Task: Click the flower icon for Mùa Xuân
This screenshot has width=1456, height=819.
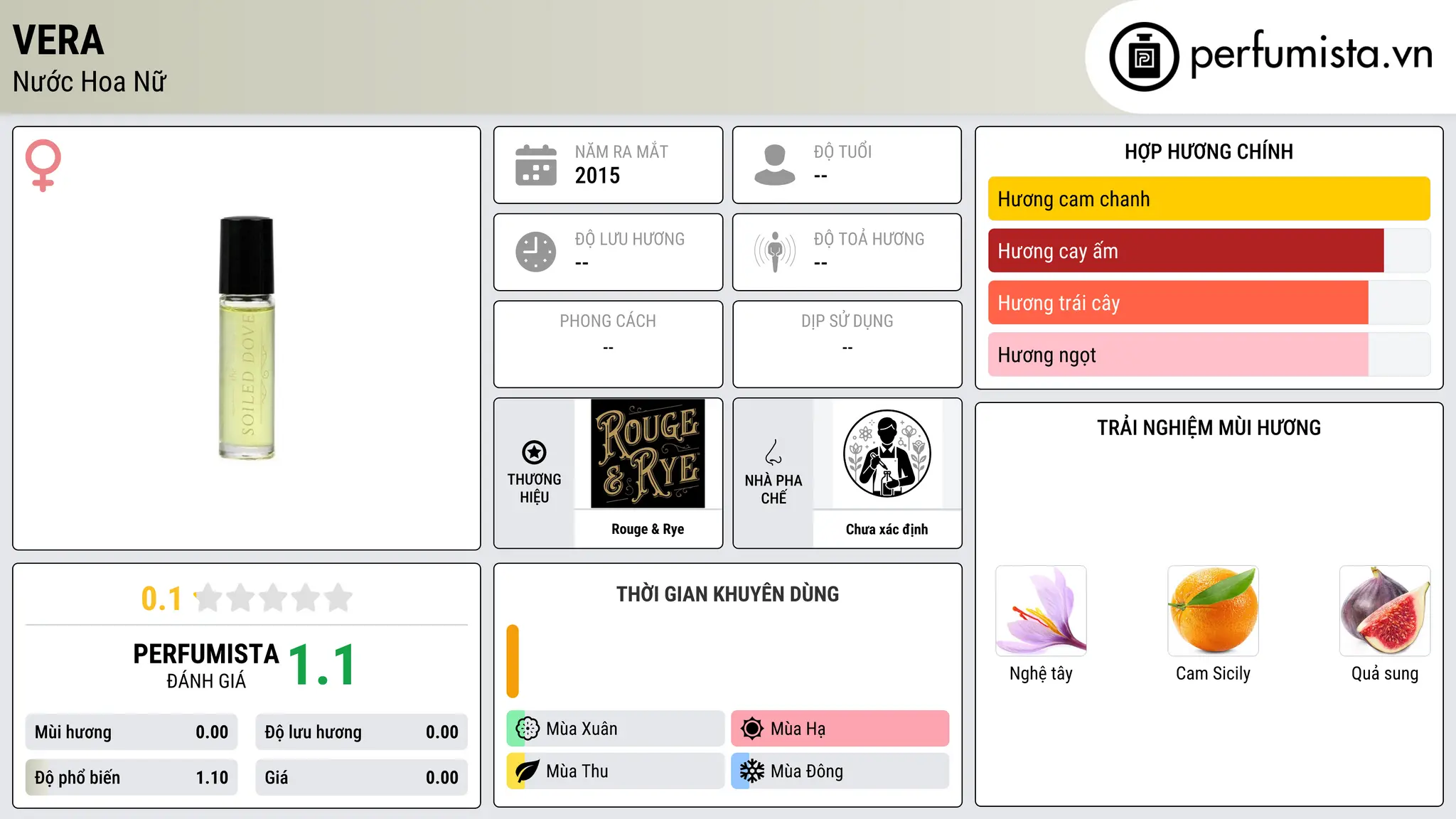Action: pos(528,729)
